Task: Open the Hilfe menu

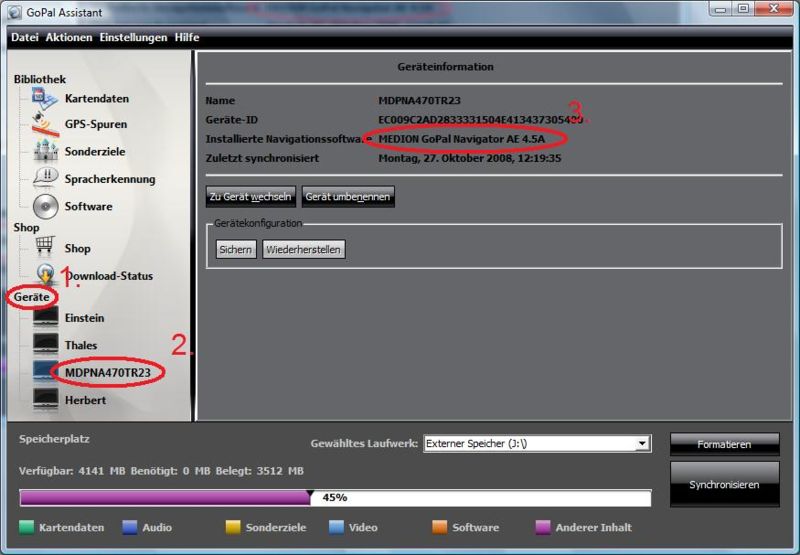Action: 187,37
